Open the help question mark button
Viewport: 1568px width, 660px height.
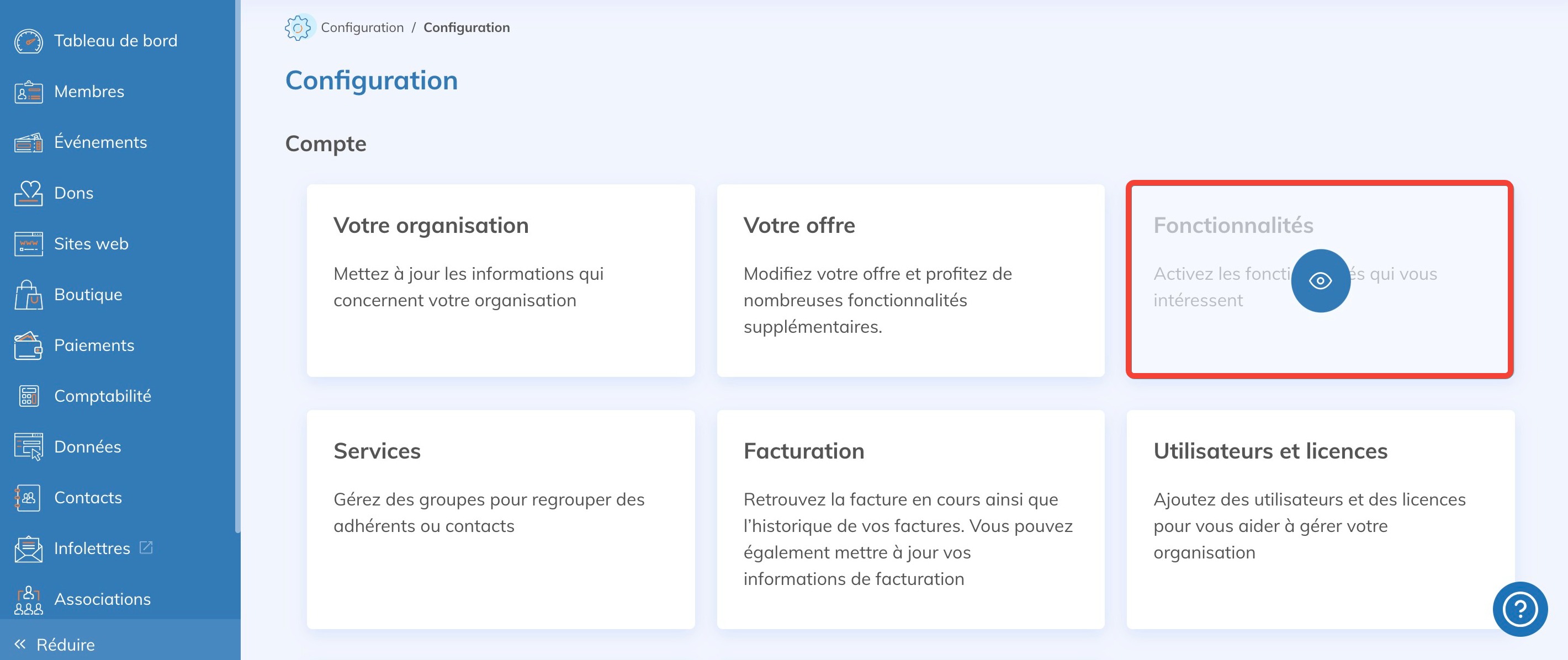point(1520,609)
